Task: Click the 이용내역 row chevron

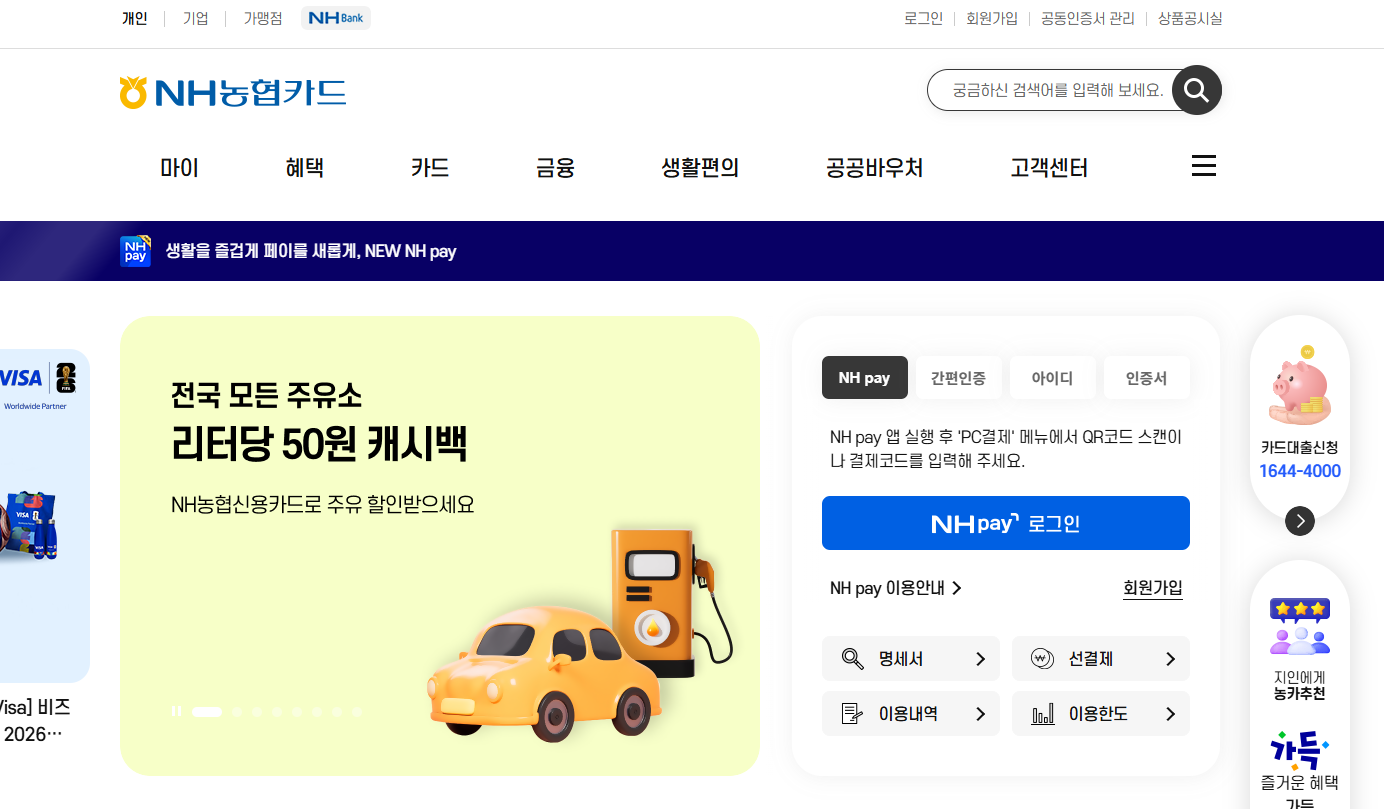Action: 980,714
